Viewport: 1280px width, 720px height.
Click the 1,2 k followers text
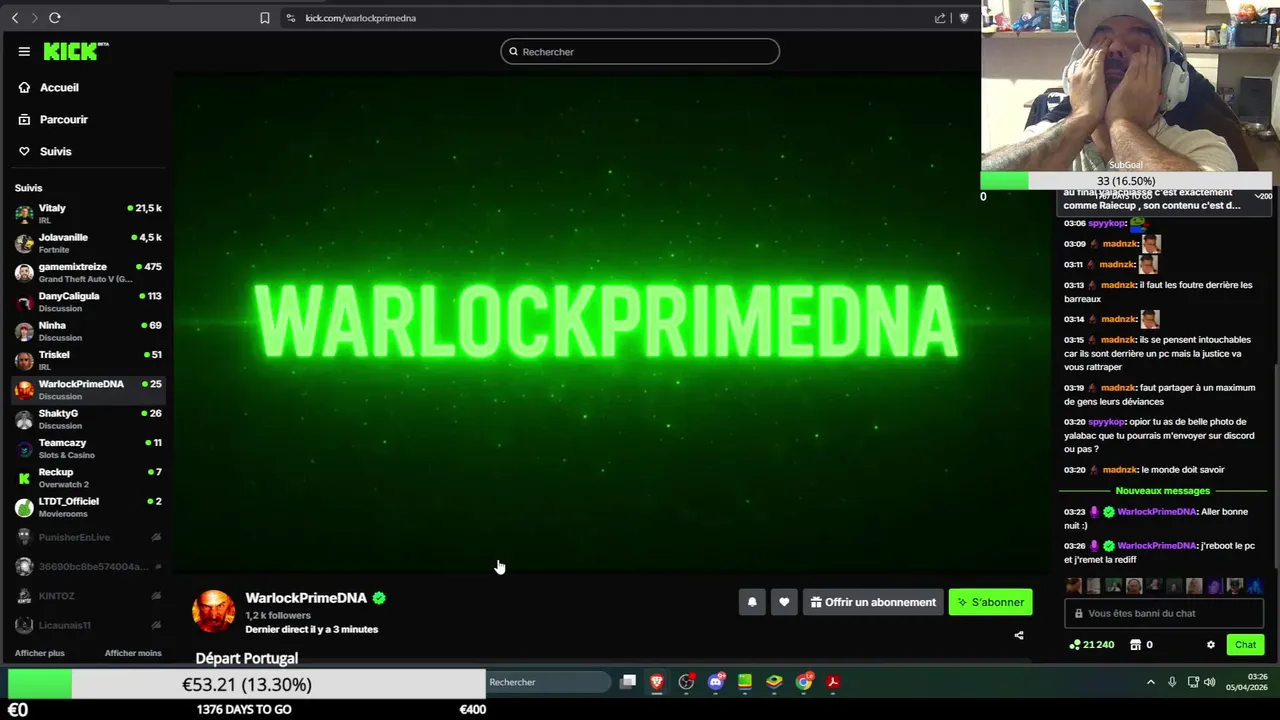pyautogui.click(x=278, y=616)
